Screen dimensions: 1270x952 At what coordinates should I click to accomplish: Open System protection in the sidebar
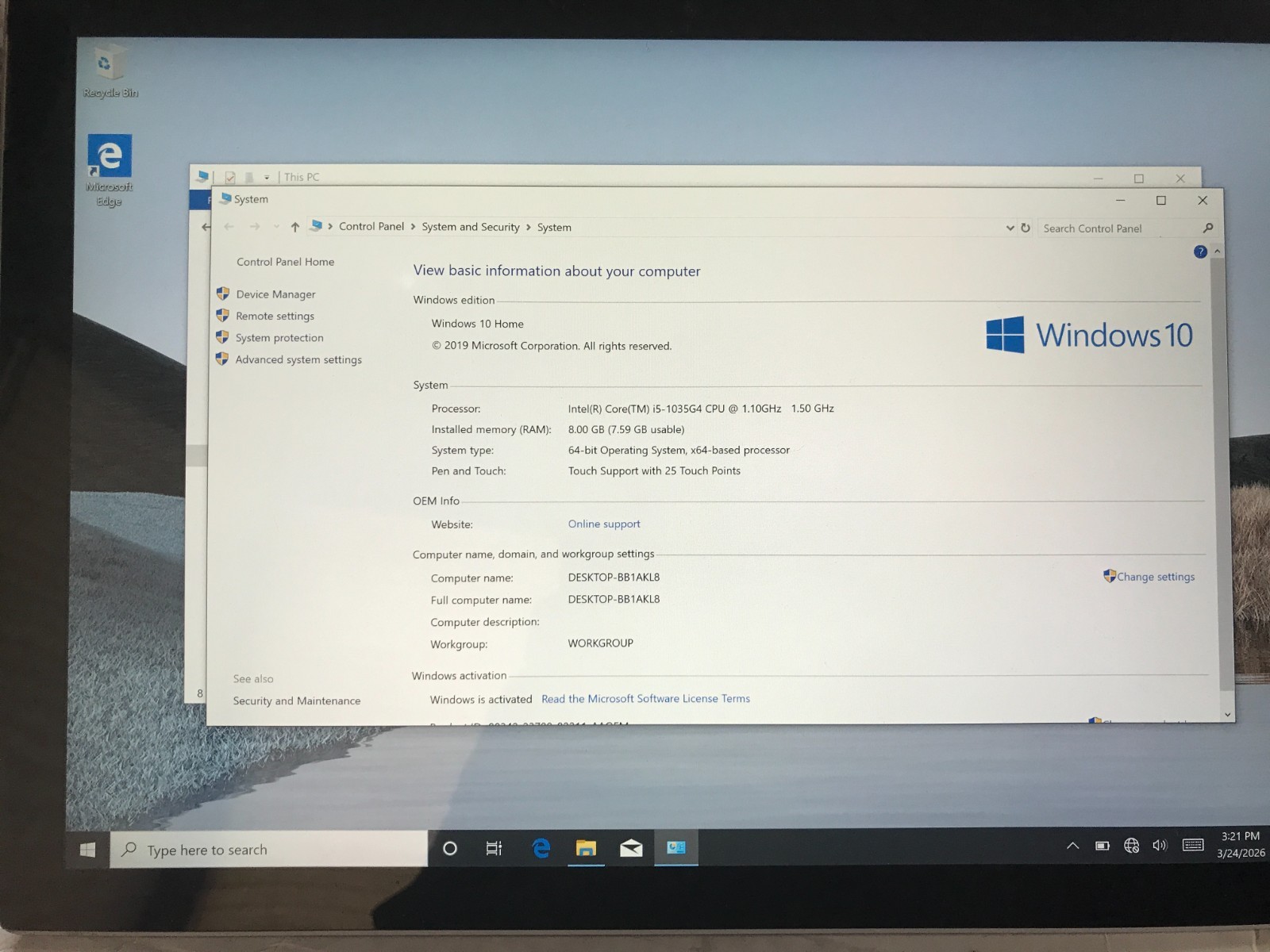click(x=279, y=338)
